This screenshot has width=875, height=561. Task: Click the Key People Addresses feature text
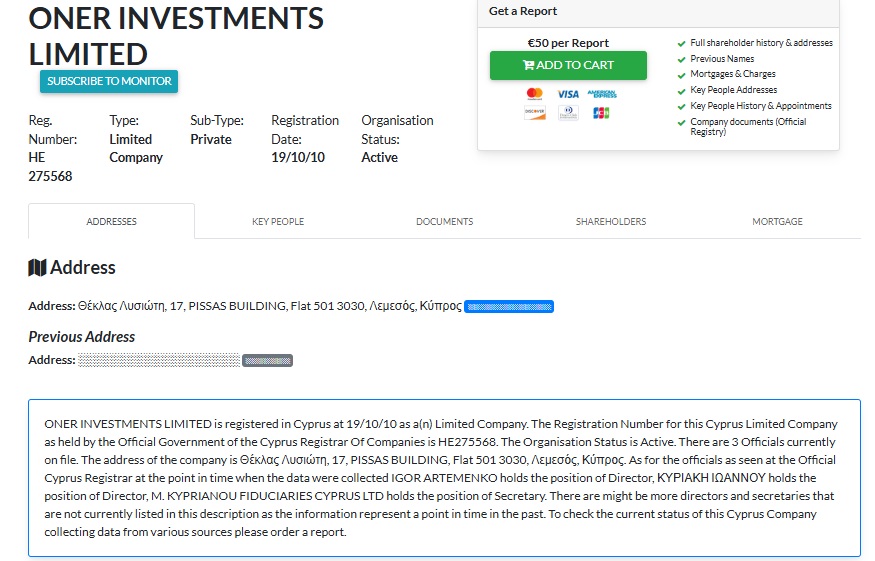733,90
